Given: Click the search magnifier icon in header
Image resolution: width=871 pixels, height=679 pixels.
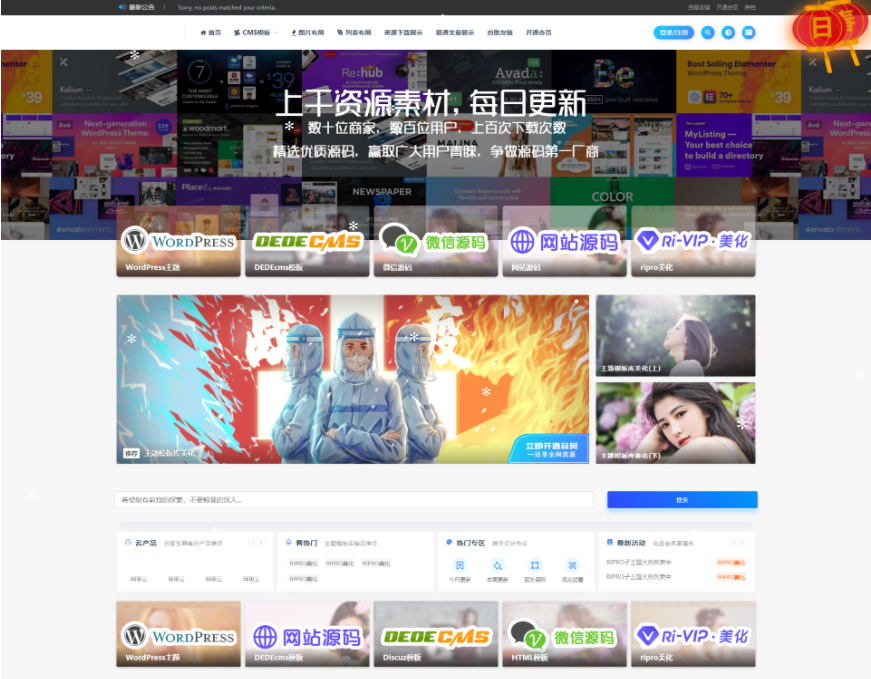Looking at the screenshot, I should coord(708,32).
